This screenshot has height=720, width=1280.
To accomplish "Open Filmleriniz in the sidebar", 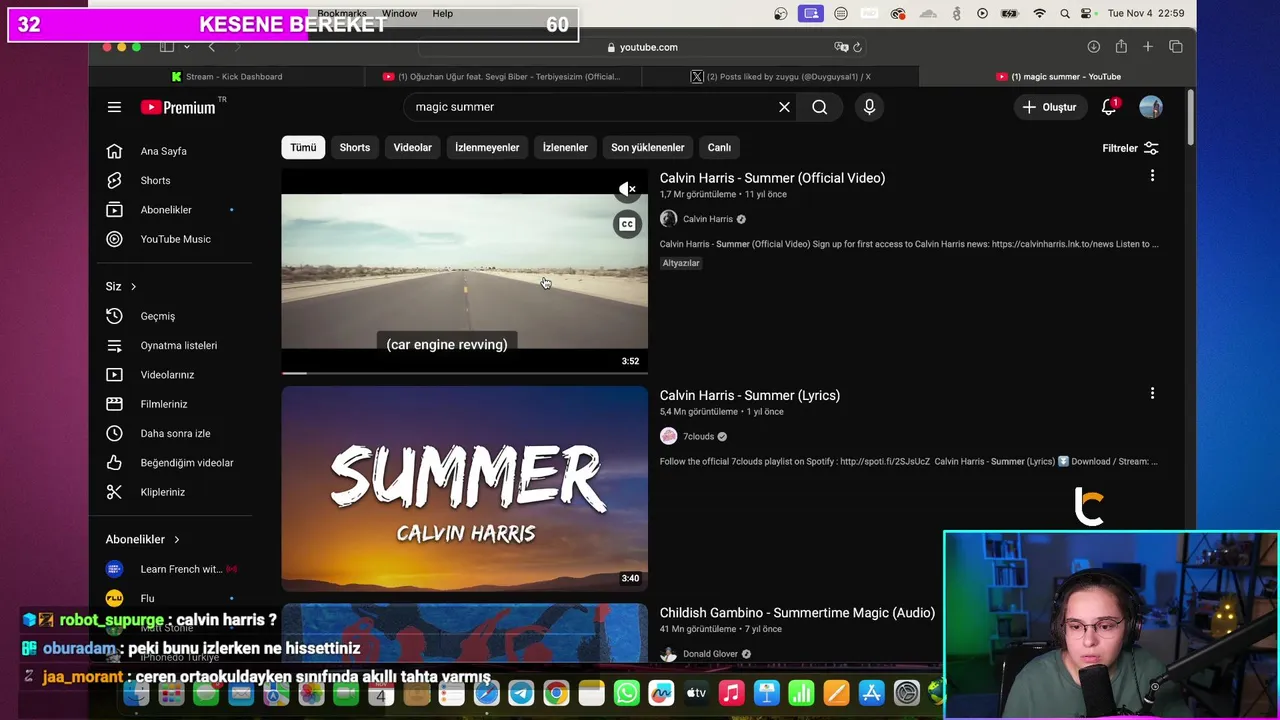I will pyautogui.click(x=164, y=404).
